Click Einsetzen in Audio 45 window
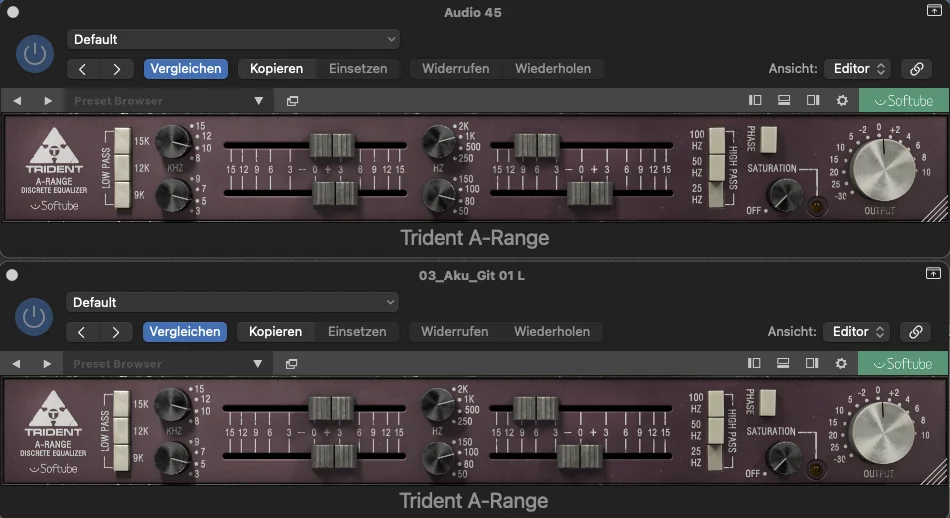This screenshot has height=518, width=950. [x=358, y=69]
